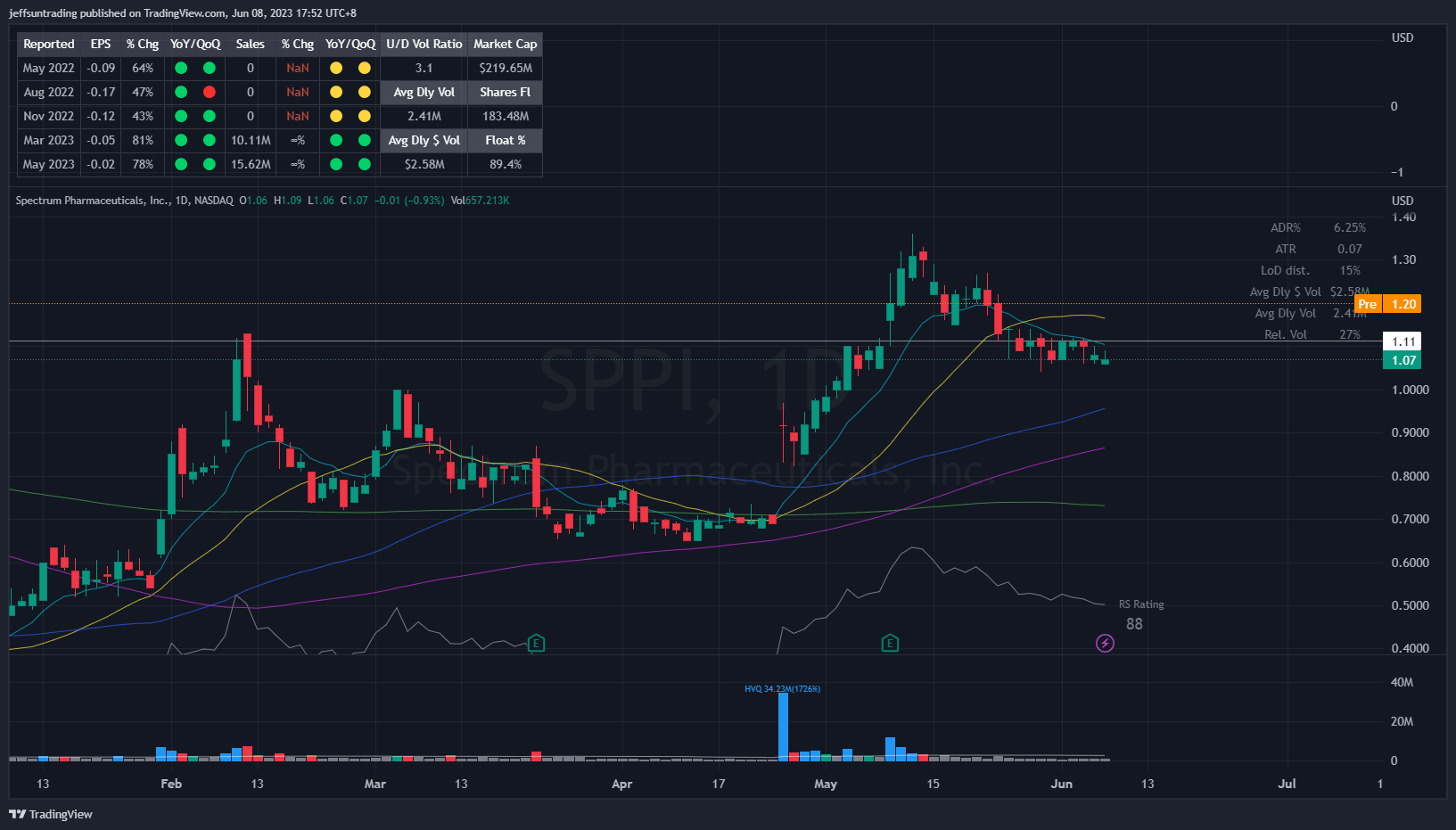Click the Vol 657.213K legend value
The height and width of the screenshot is (830, 1456).
480,201
